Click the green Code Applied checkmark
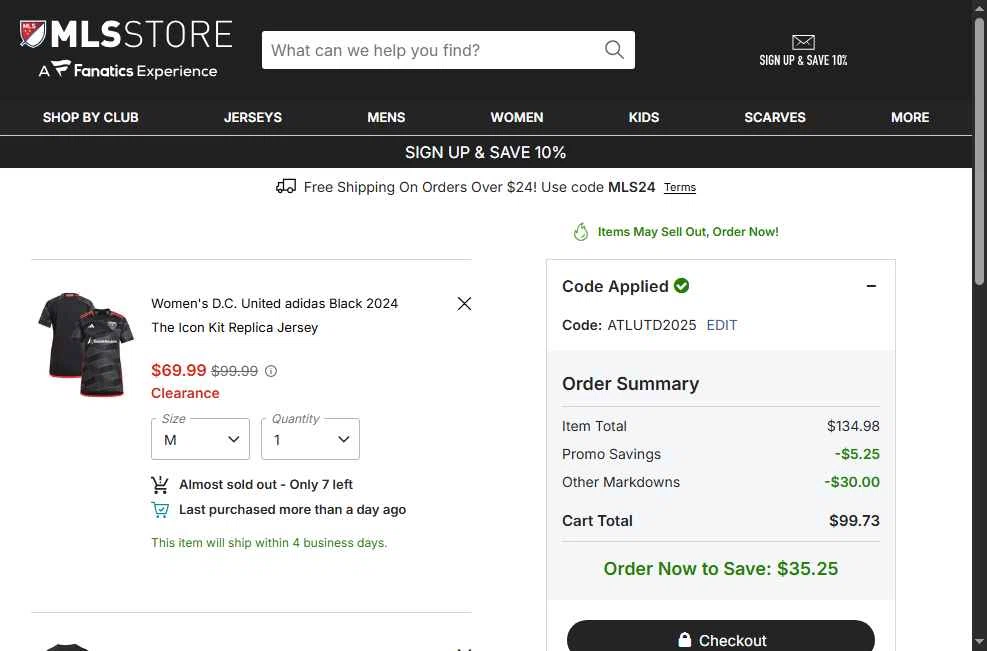This screenshot has height=651, width=987. 681,286
